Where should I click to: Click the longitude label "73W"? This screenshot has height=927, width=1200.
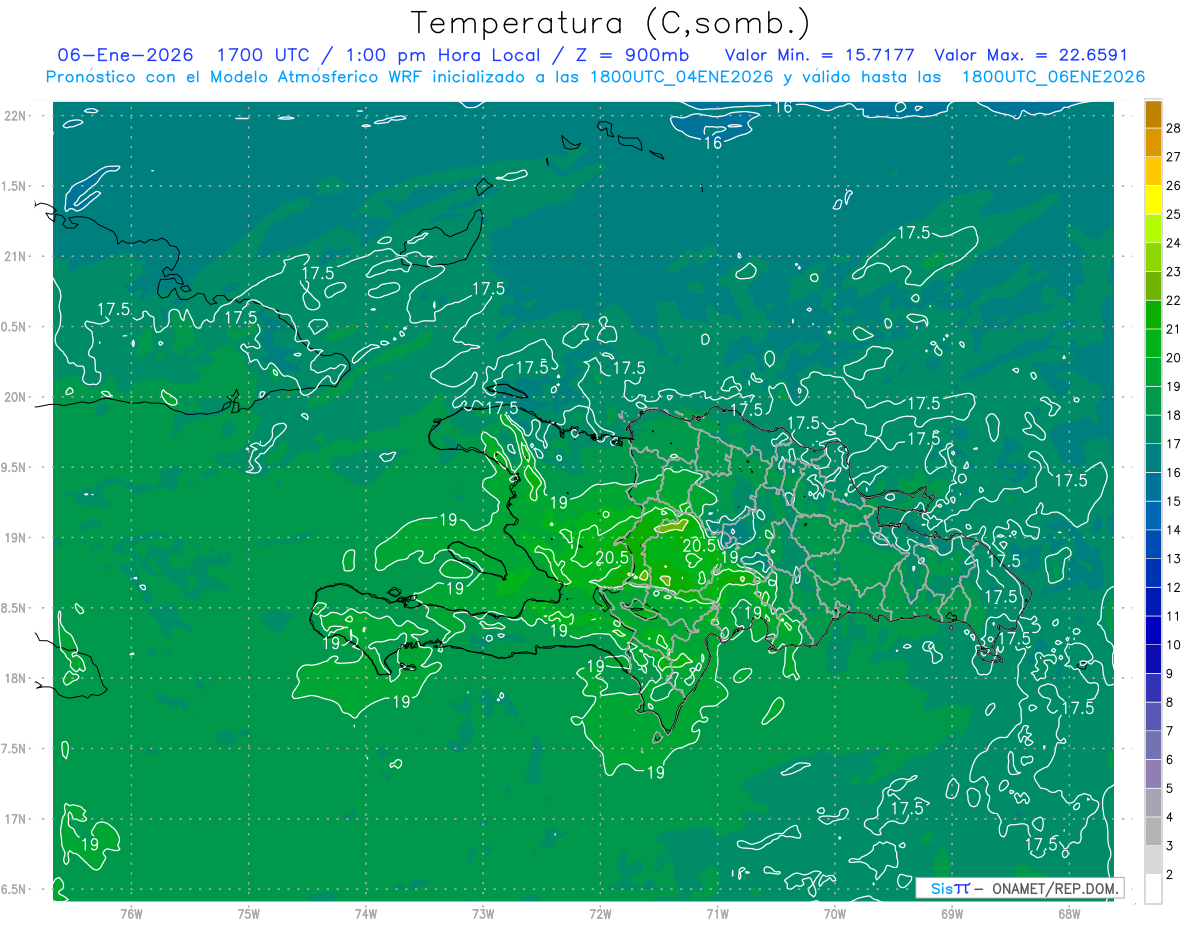483,913
